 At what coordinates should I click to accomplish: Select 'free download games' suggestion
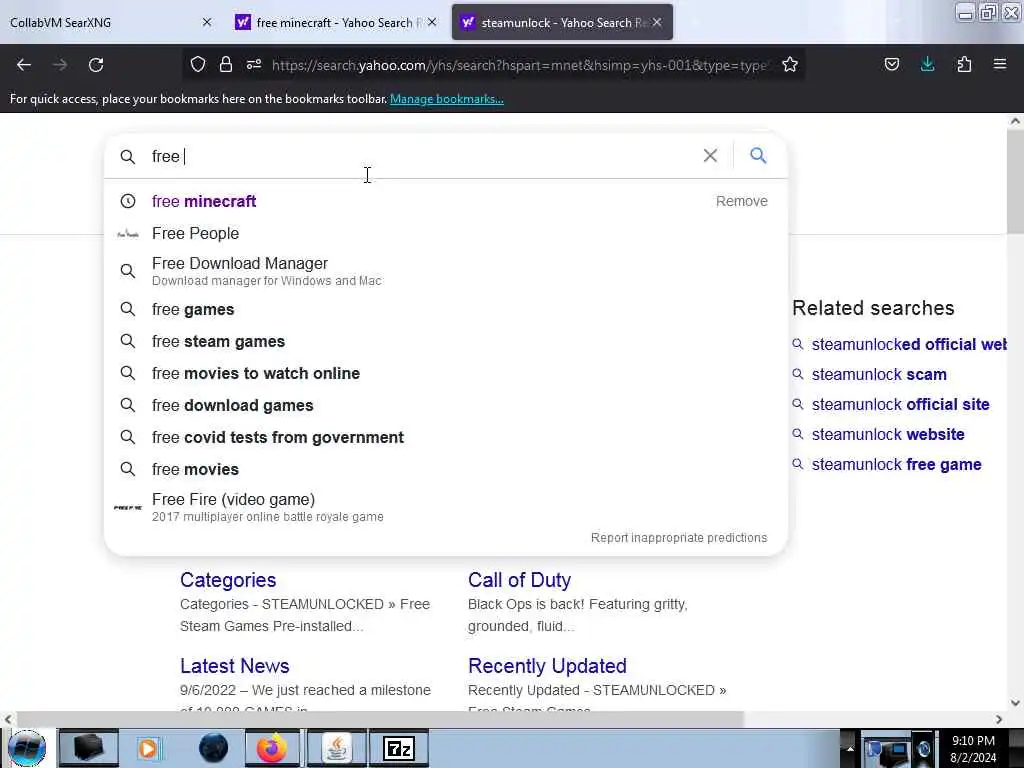coord(232,406)
